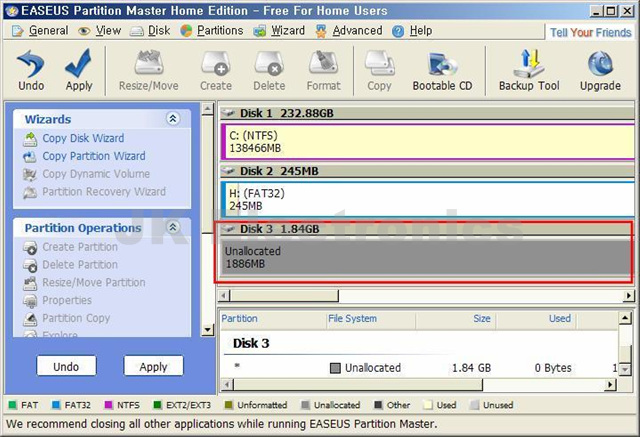Select the Resize/Move toolbar tool

coord(149,70)
